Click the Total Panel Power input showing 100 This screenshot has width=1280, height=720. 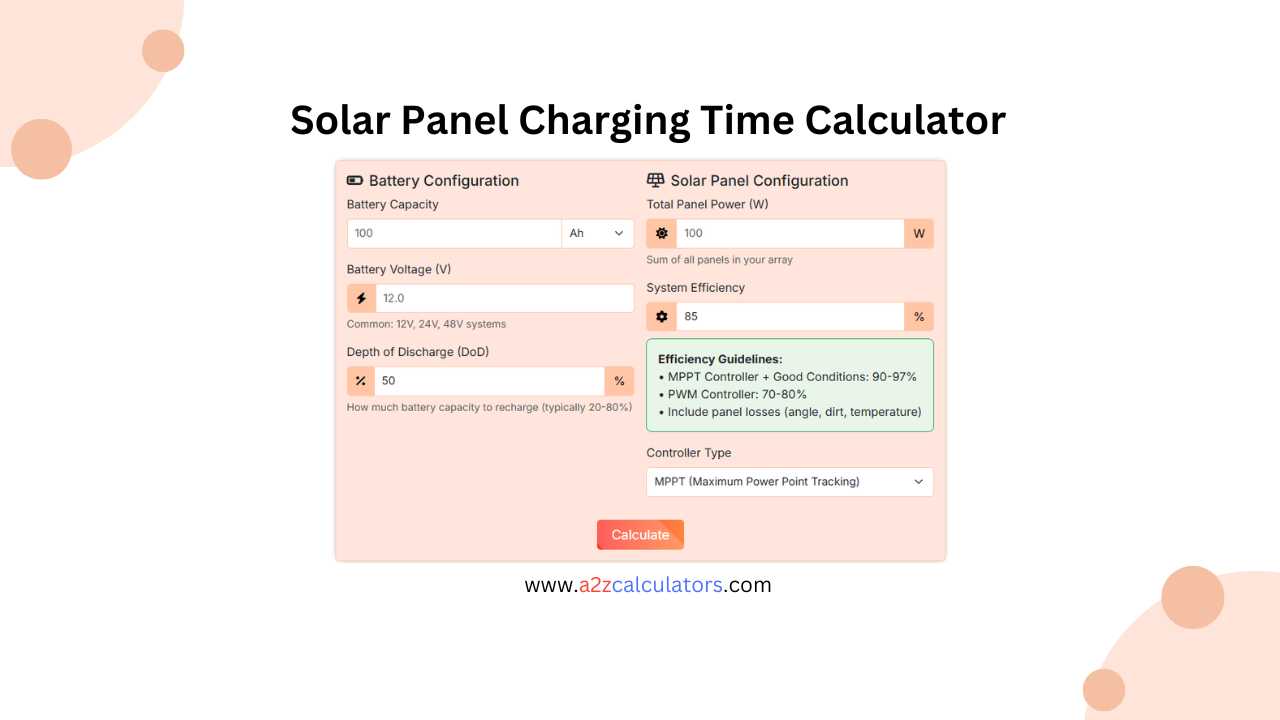[789, 233]
